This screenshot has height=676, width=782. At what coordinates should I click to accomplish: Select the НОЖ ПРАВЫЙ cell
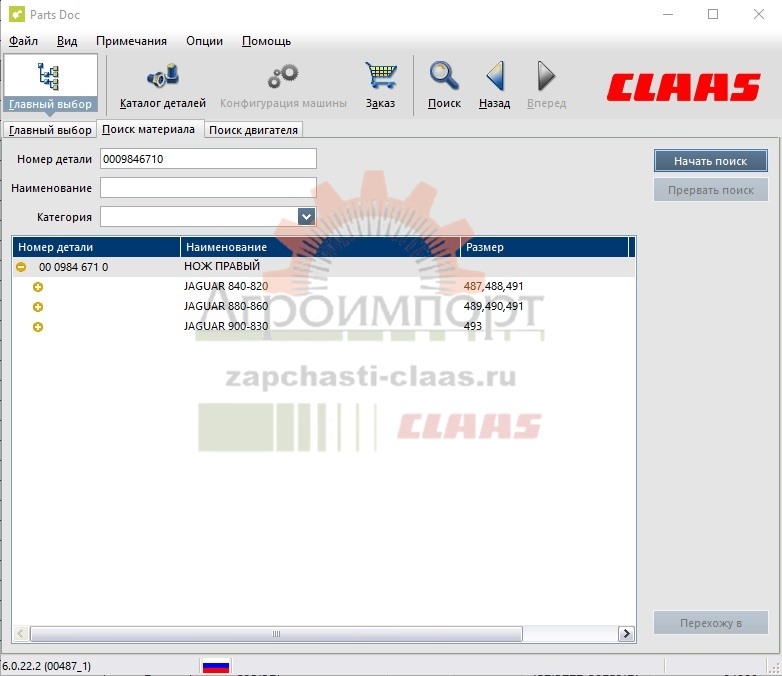[x=222, y=266]
